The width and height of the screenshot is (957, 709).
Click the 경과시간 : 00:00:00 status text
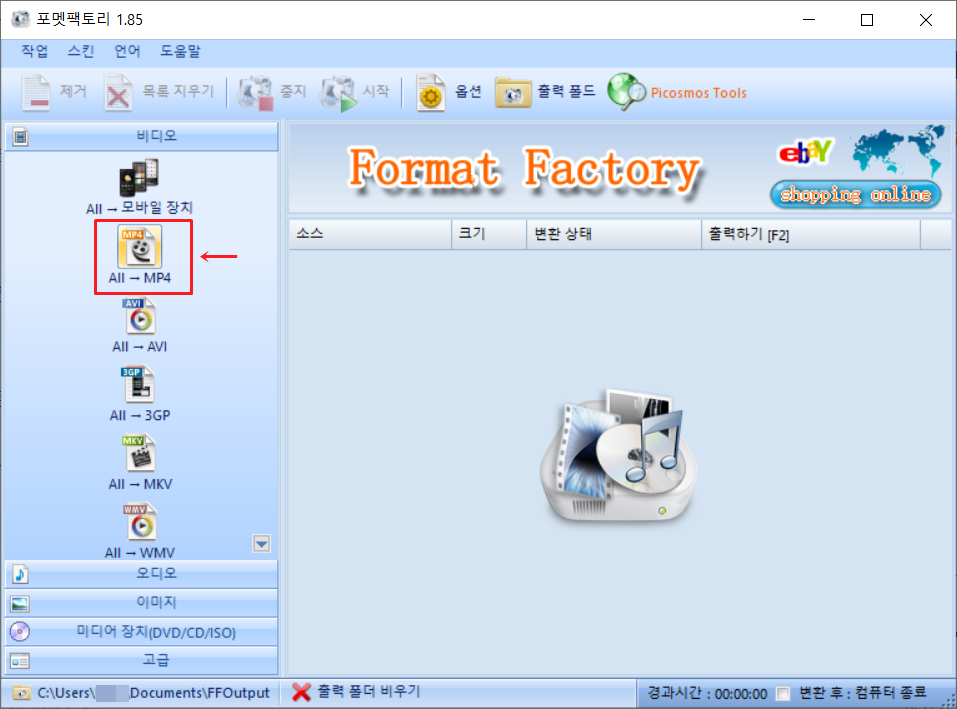[707, 693]
